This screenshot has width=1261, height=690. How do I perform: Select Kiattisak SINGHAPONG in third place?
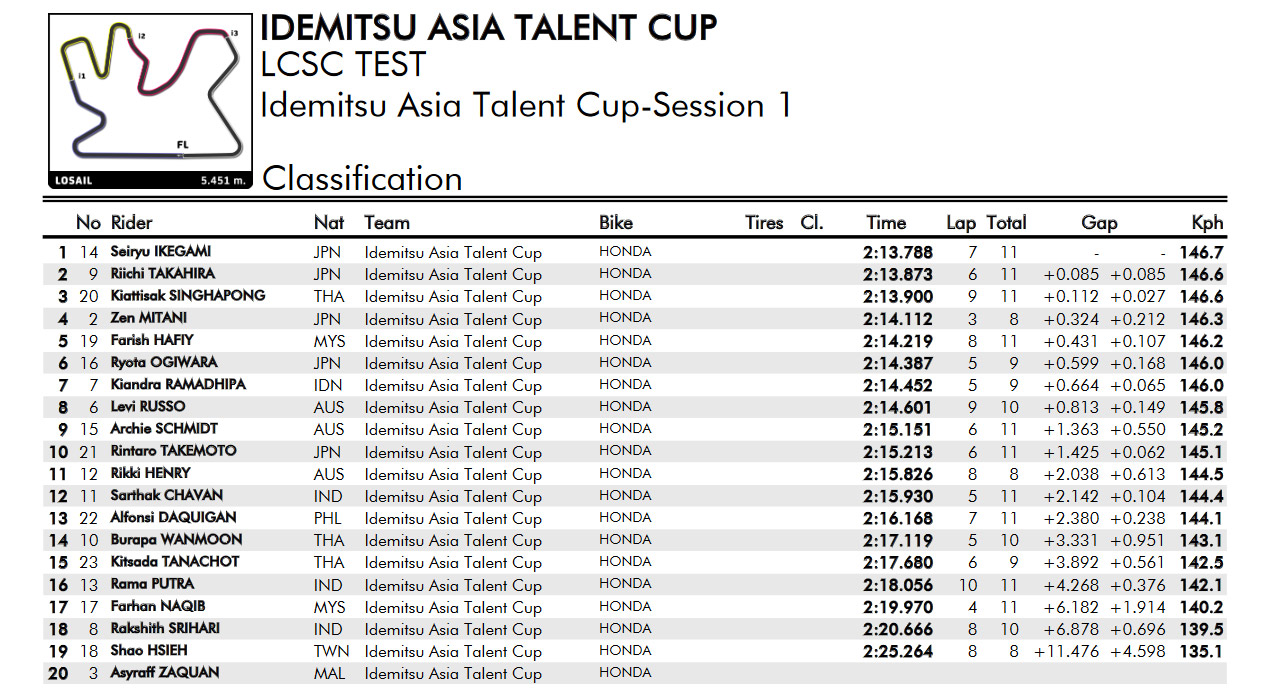click(188, 296)
